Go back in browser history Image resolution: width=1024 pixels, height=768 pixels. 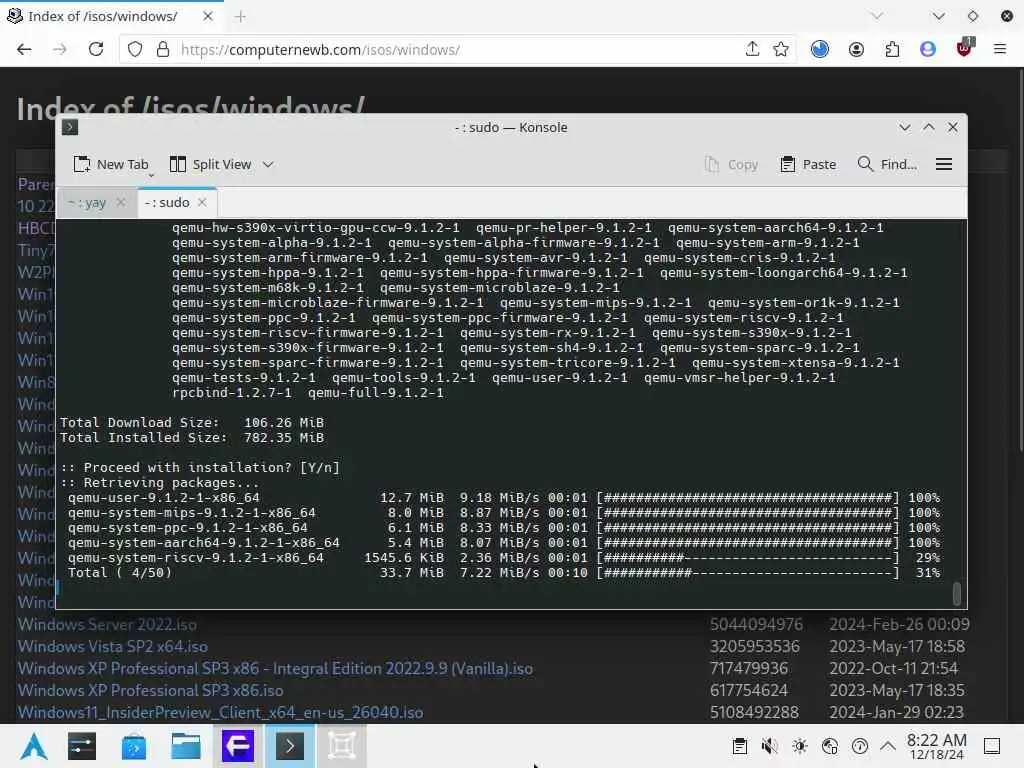(24, 50)
